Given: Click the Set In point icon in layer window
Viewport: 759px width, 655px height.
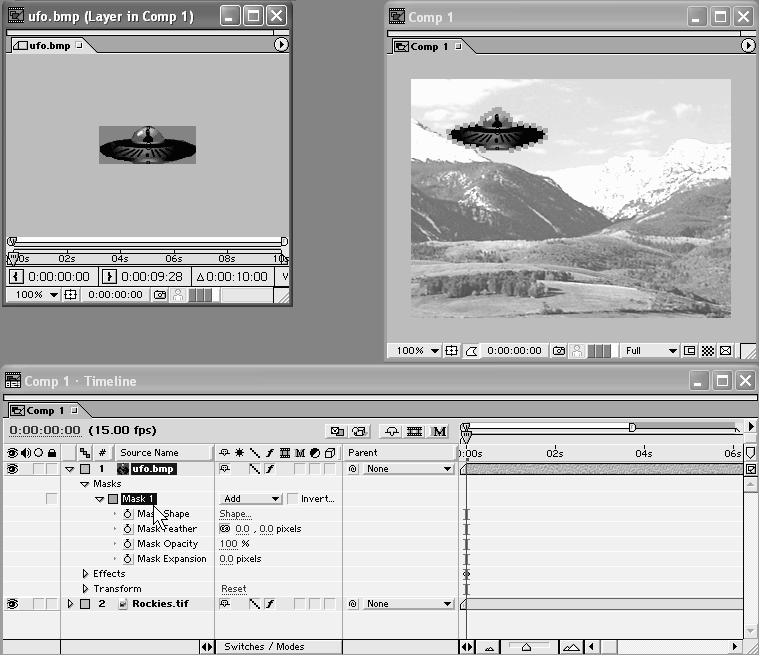Looking at the screenshot, I should [17, 277].
